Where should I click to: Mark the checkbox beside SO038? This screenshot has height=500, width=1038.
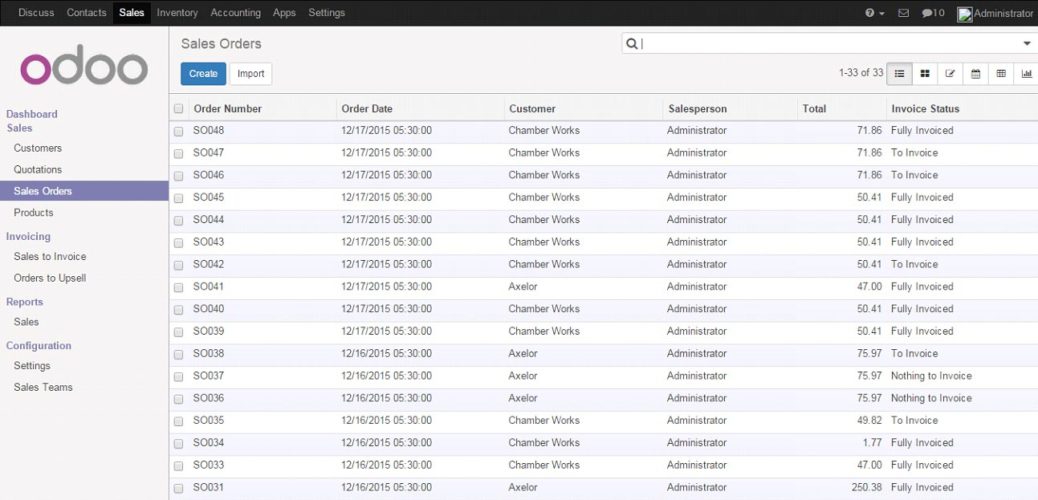[178, 354]
